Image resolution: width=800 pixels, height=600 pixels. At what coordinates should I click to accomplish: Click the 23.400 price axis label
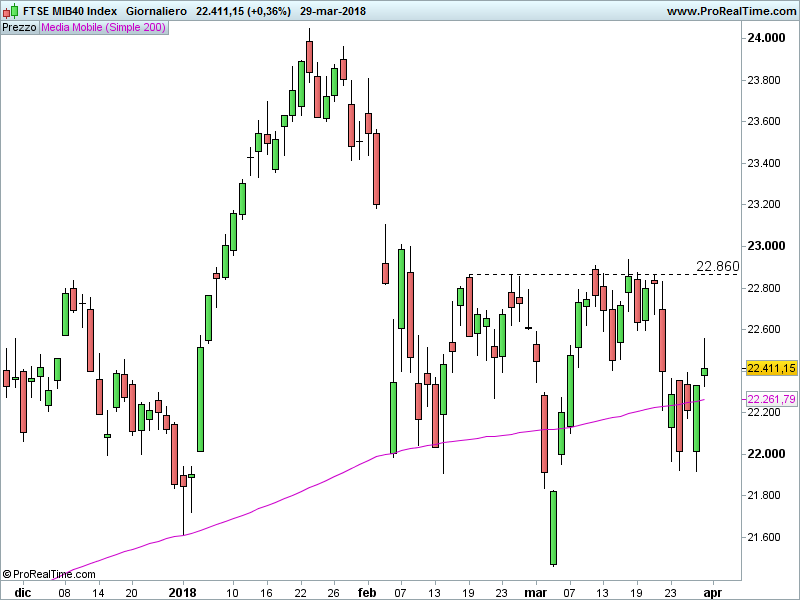pyautogui.click(x=764, y=163)
